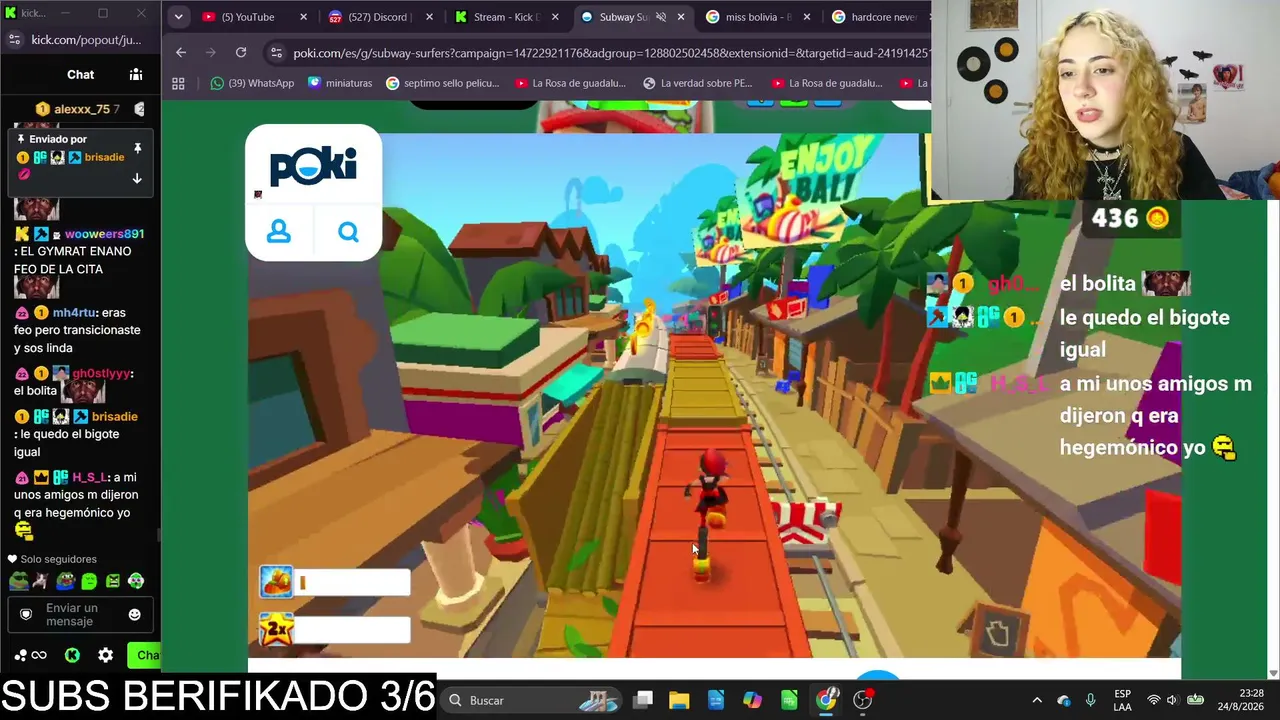The width and height of the screenshot is (1280, 720).
Task: Click the 2x multiplier progress bar
Action: [x=352, y=630]
